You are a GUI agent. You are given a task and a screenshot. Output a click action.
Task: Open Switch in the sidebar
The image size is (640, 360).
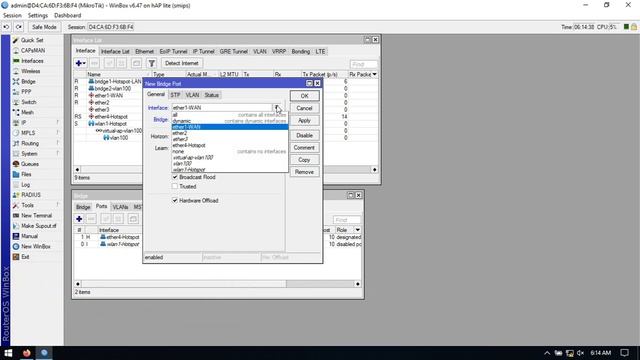[29, 102]
